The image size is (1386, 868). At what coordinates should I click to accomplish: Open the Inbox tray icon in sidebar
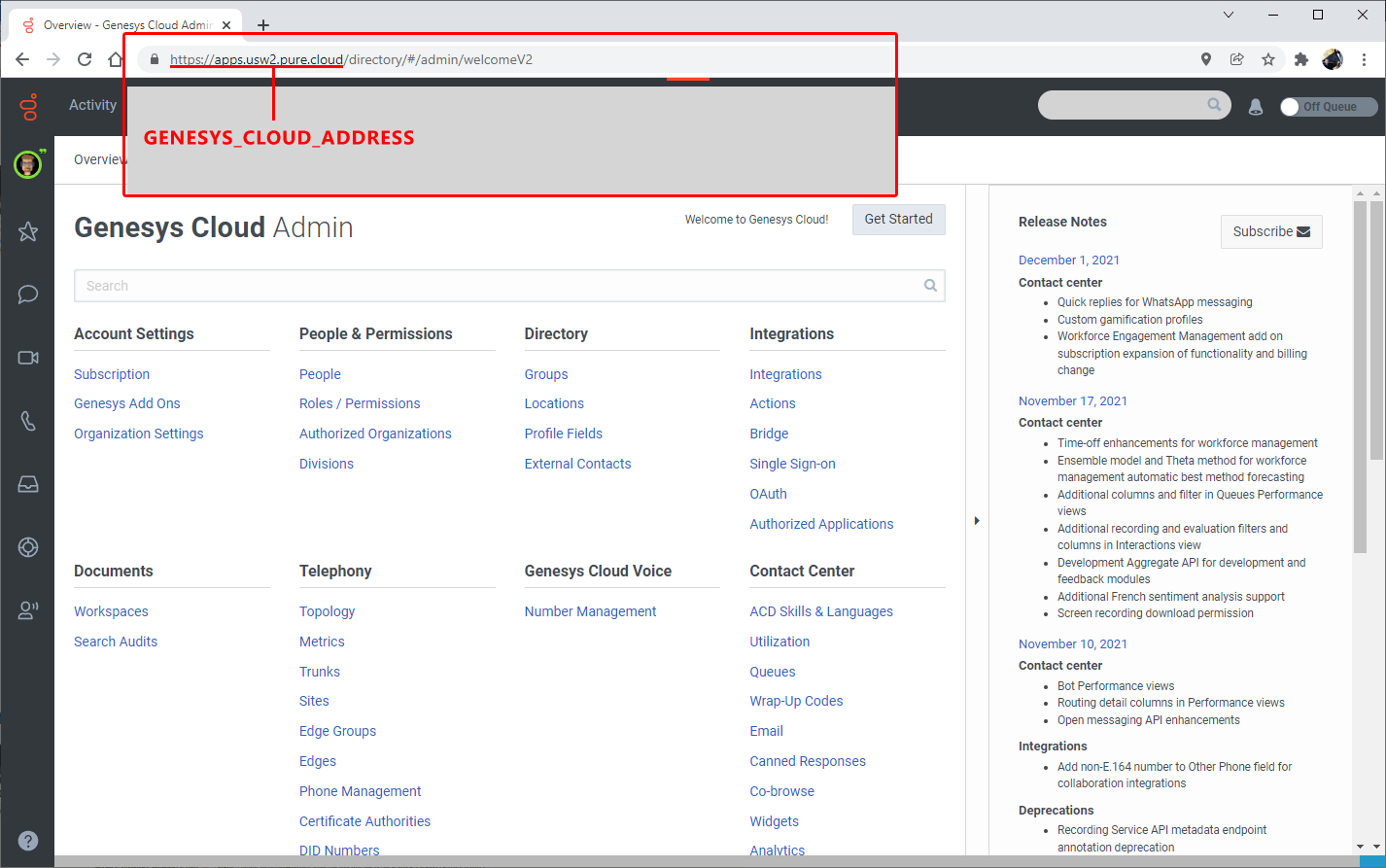(x=28, y=484)
